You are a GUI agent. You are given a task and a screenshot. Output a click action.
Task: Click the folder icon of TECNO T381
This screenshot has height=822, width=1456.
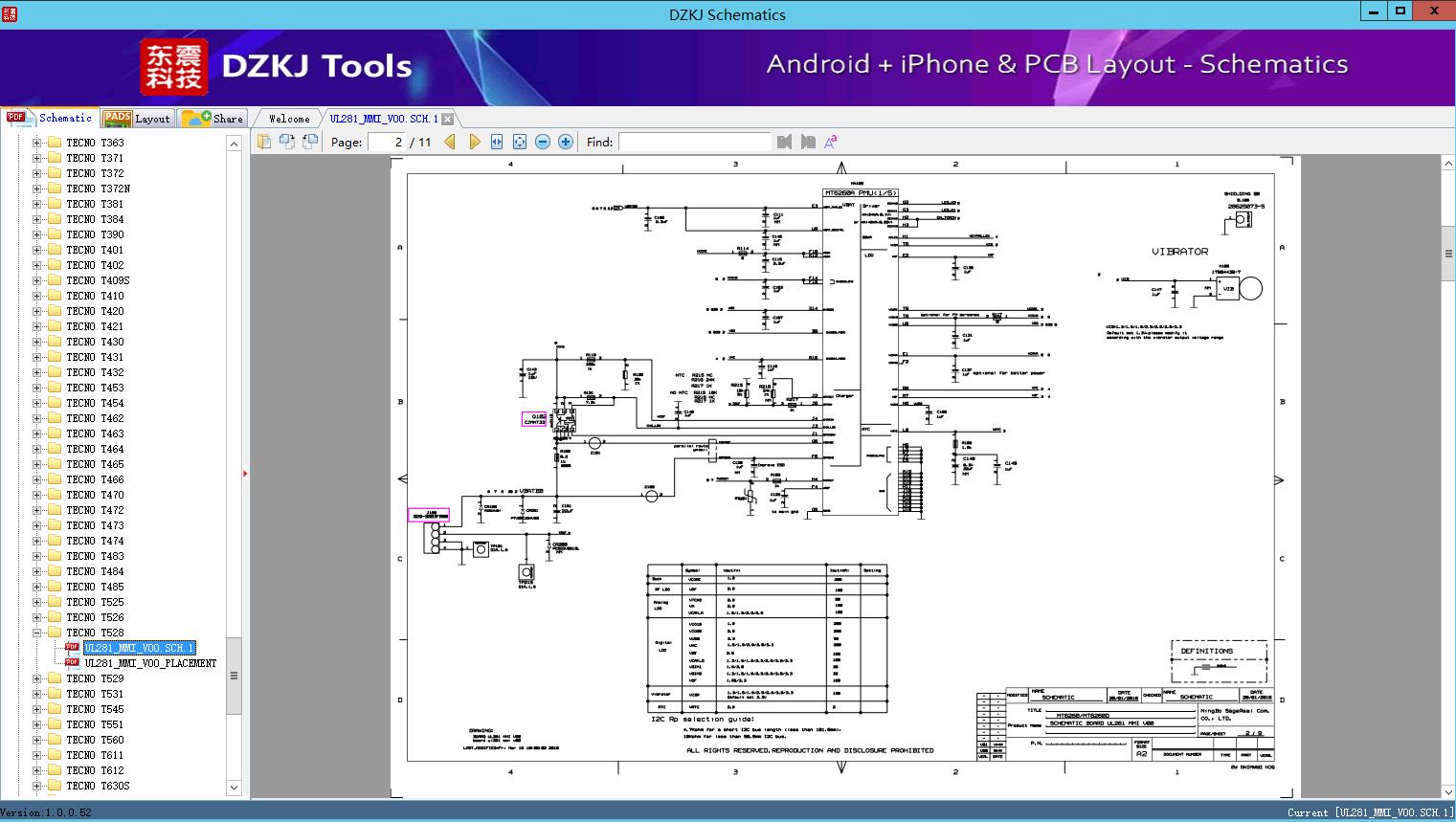coord(55,204)
